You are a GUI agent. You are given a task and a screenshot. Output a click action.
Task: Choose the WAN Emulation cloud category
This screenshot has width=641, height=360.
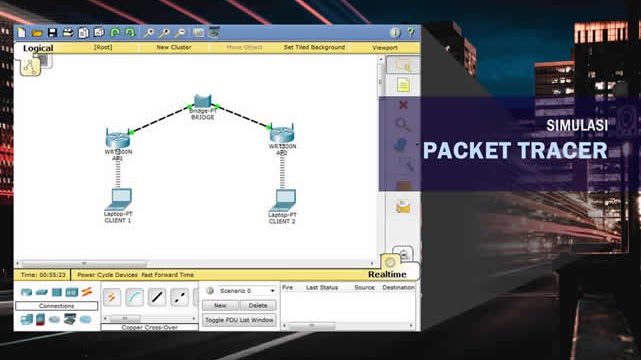(x=54, y=319)
